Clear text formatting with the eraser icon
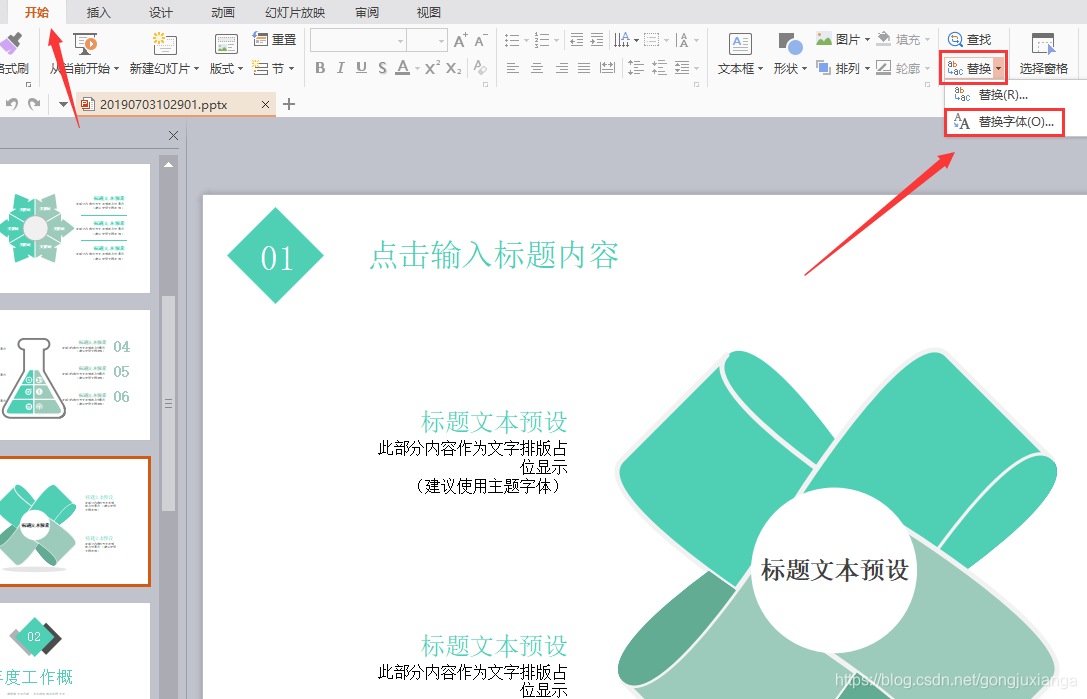 point(478,68)
